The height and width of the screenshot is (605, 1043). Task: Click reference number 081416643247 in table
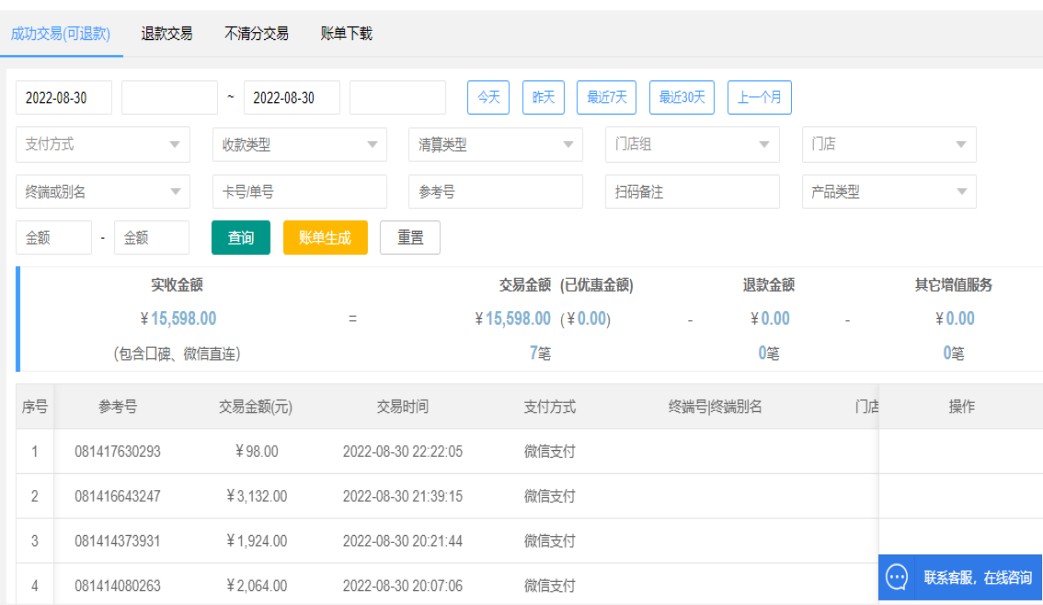coord(117,496)
